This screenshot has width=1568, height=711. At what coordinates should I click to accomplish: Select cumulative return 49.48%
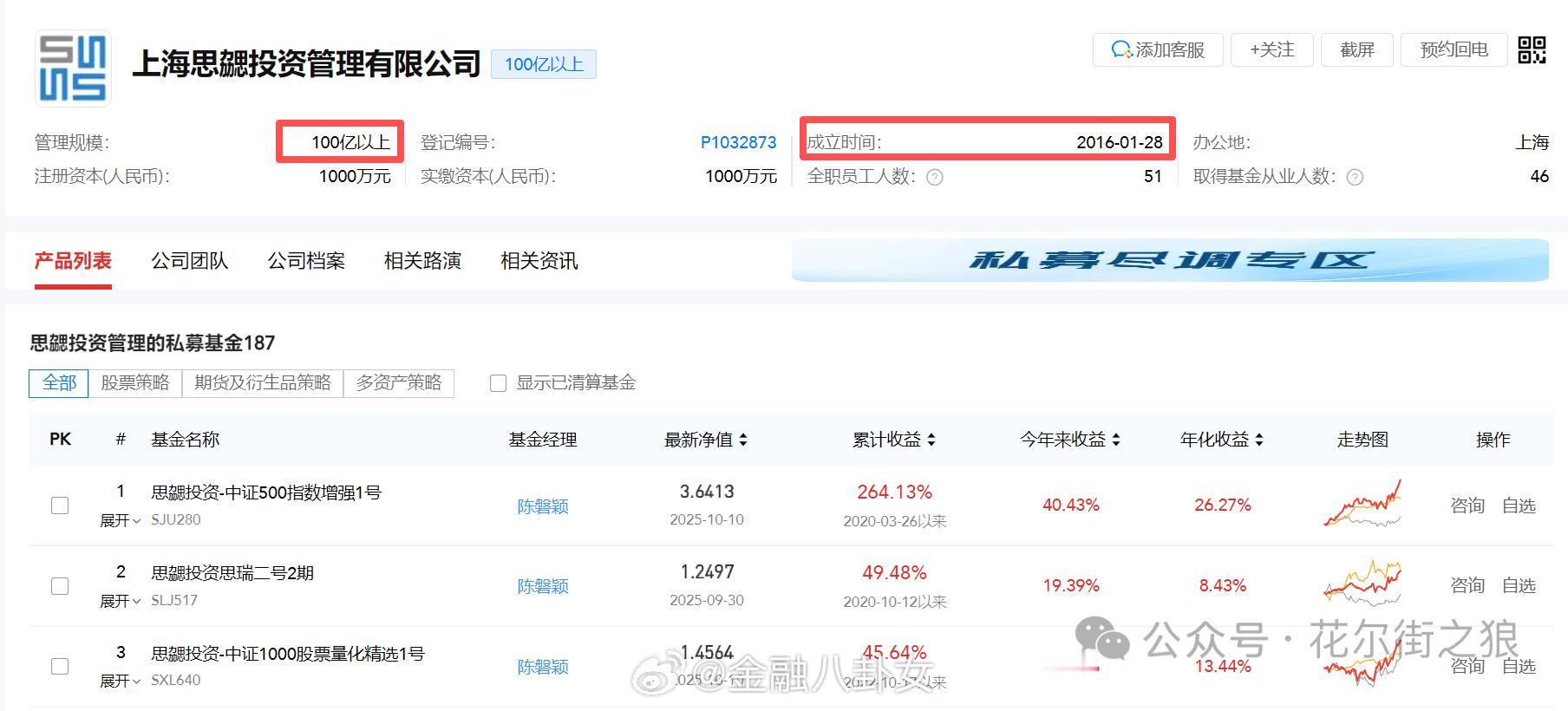(894, 572)
